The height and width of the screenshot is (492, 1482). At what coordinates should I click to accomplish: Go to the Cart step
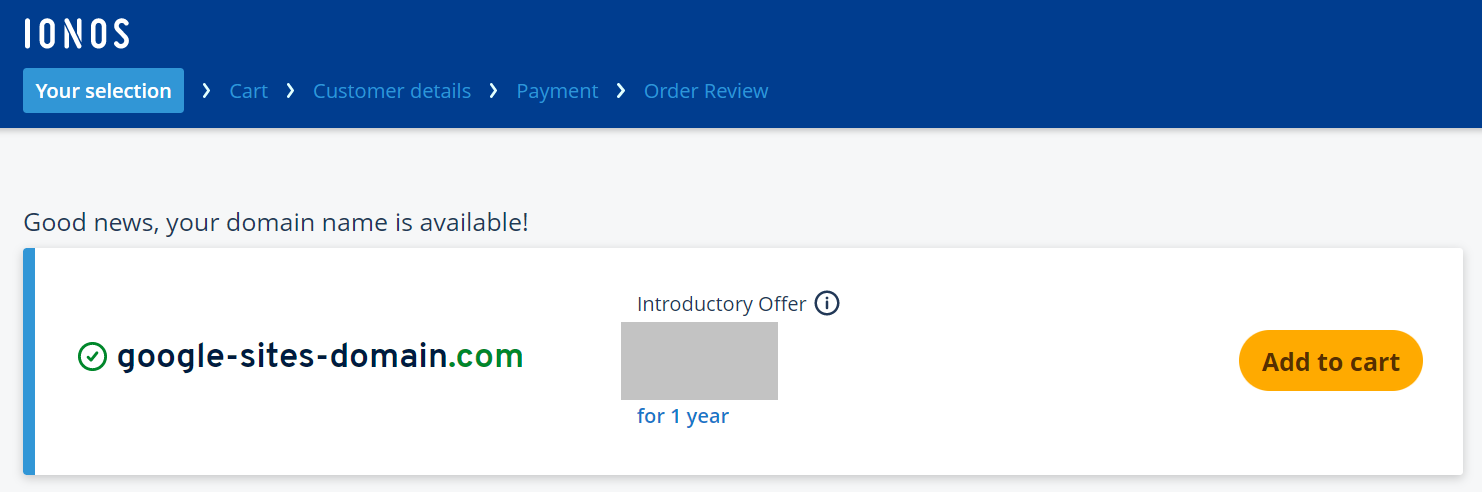tap(248, 91)
